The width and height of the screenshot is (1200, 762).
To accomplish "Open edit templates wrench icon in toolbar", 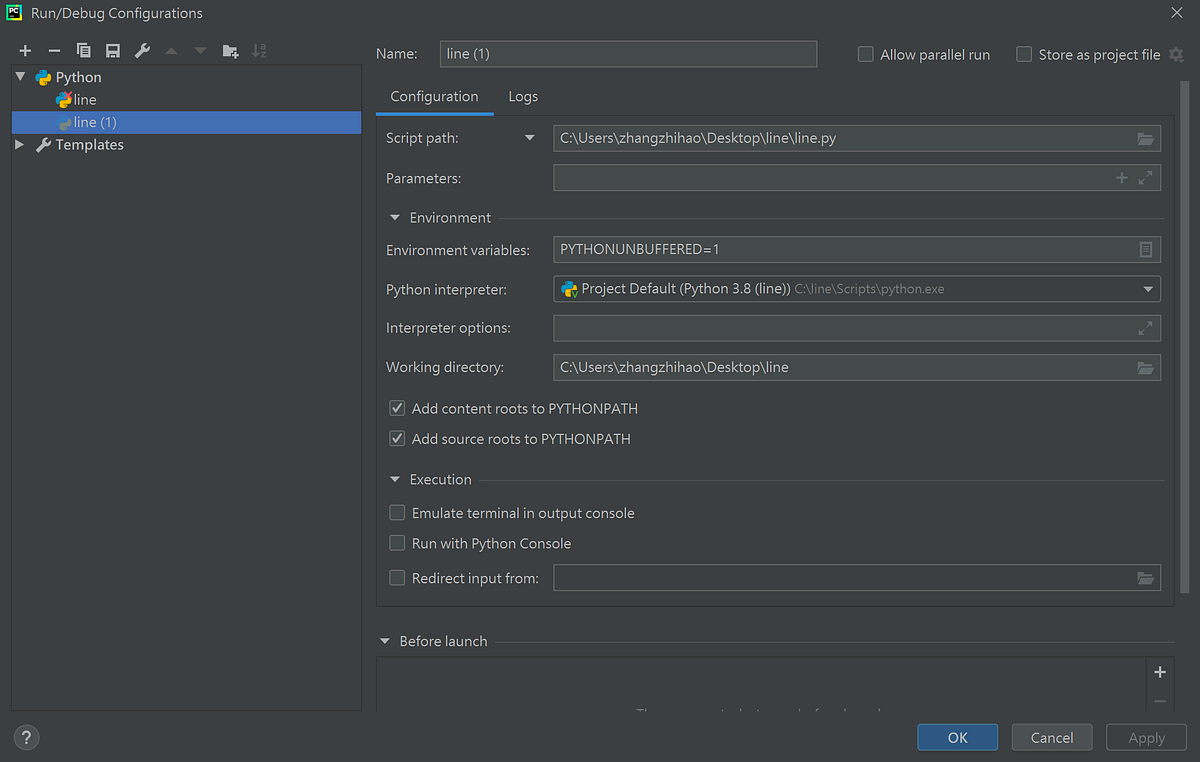I will [142, 51].
